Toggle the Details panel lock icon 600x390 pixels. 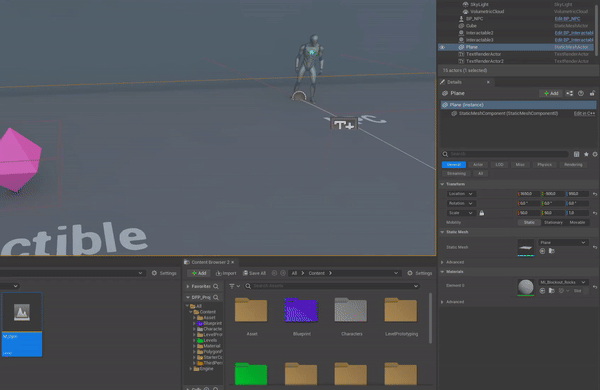coord(592,93)
